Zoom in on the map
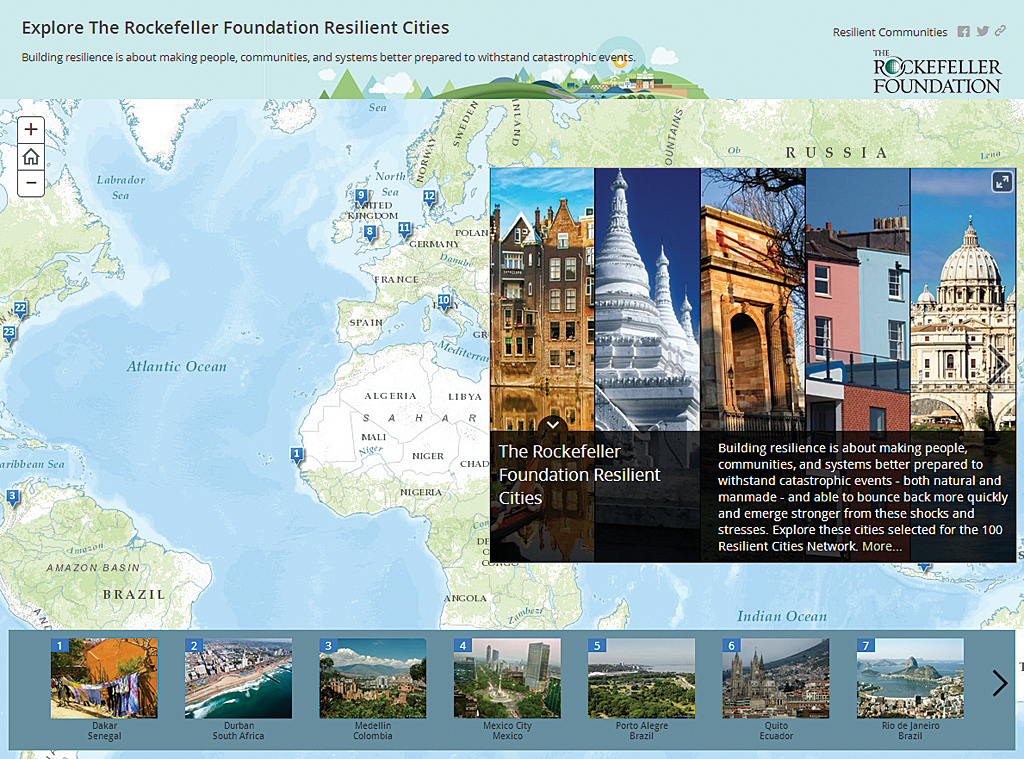 tap(31, 129)
